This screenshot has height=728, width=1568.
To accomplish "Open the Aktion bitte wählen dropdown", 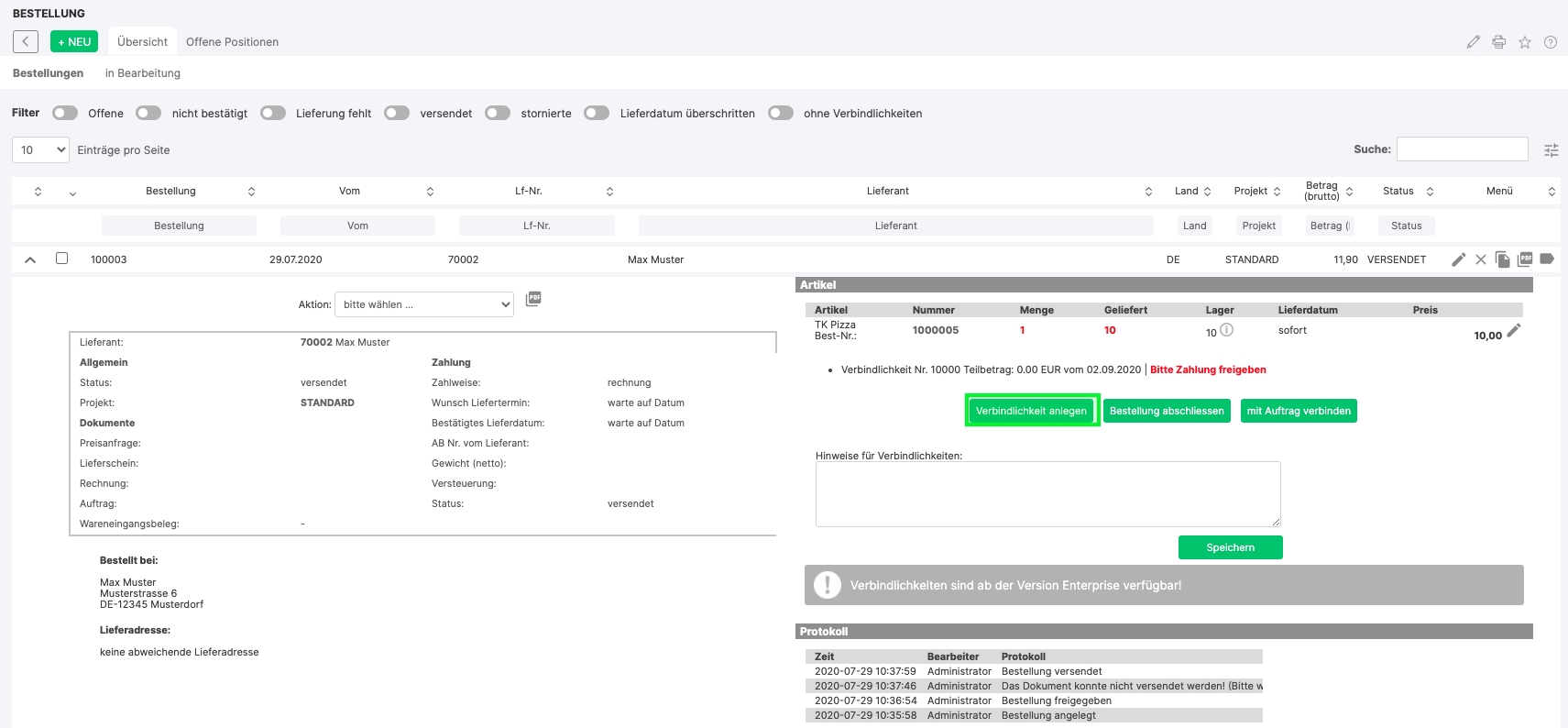I will 424,304.
